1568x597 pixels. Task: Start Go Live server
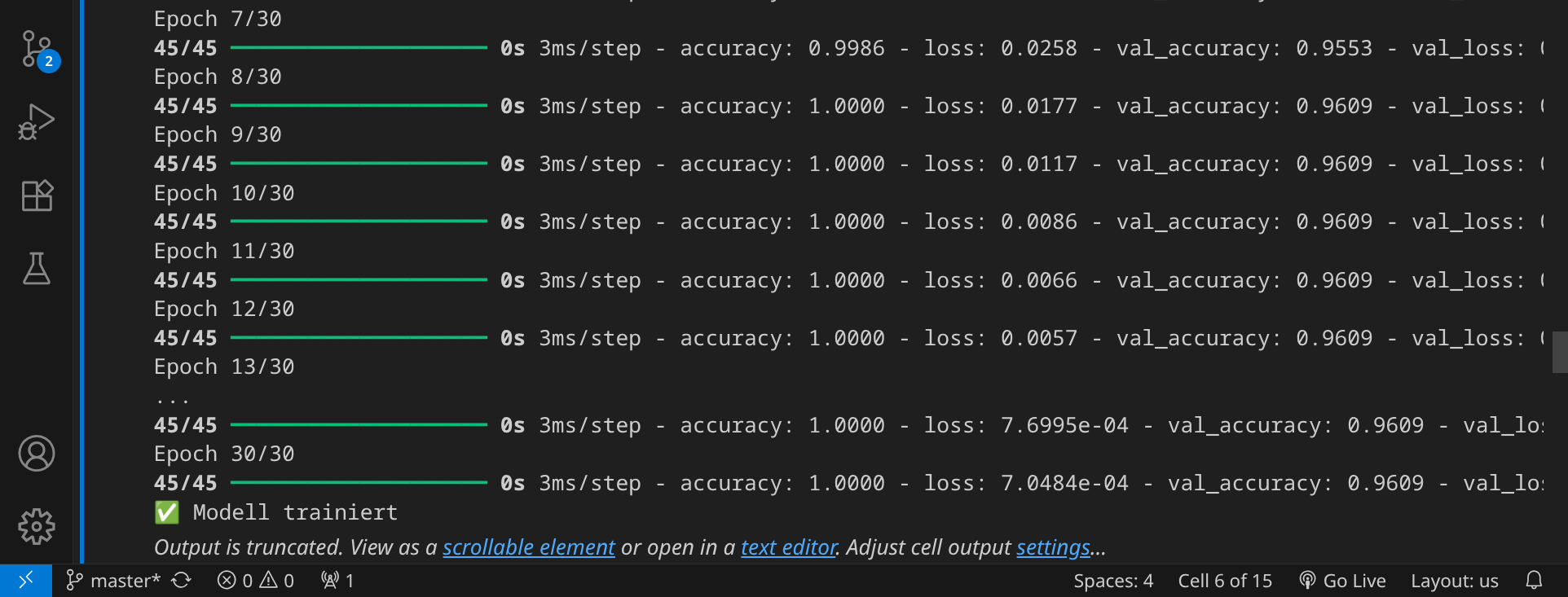1342,580
